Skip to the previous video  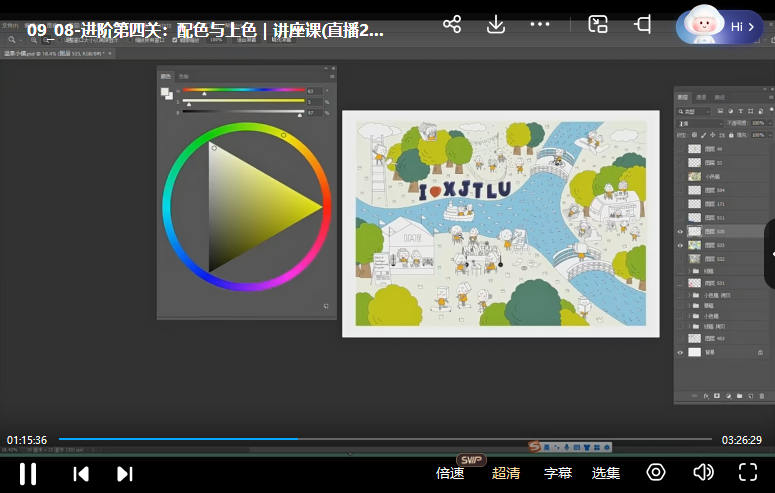point(82,473)
